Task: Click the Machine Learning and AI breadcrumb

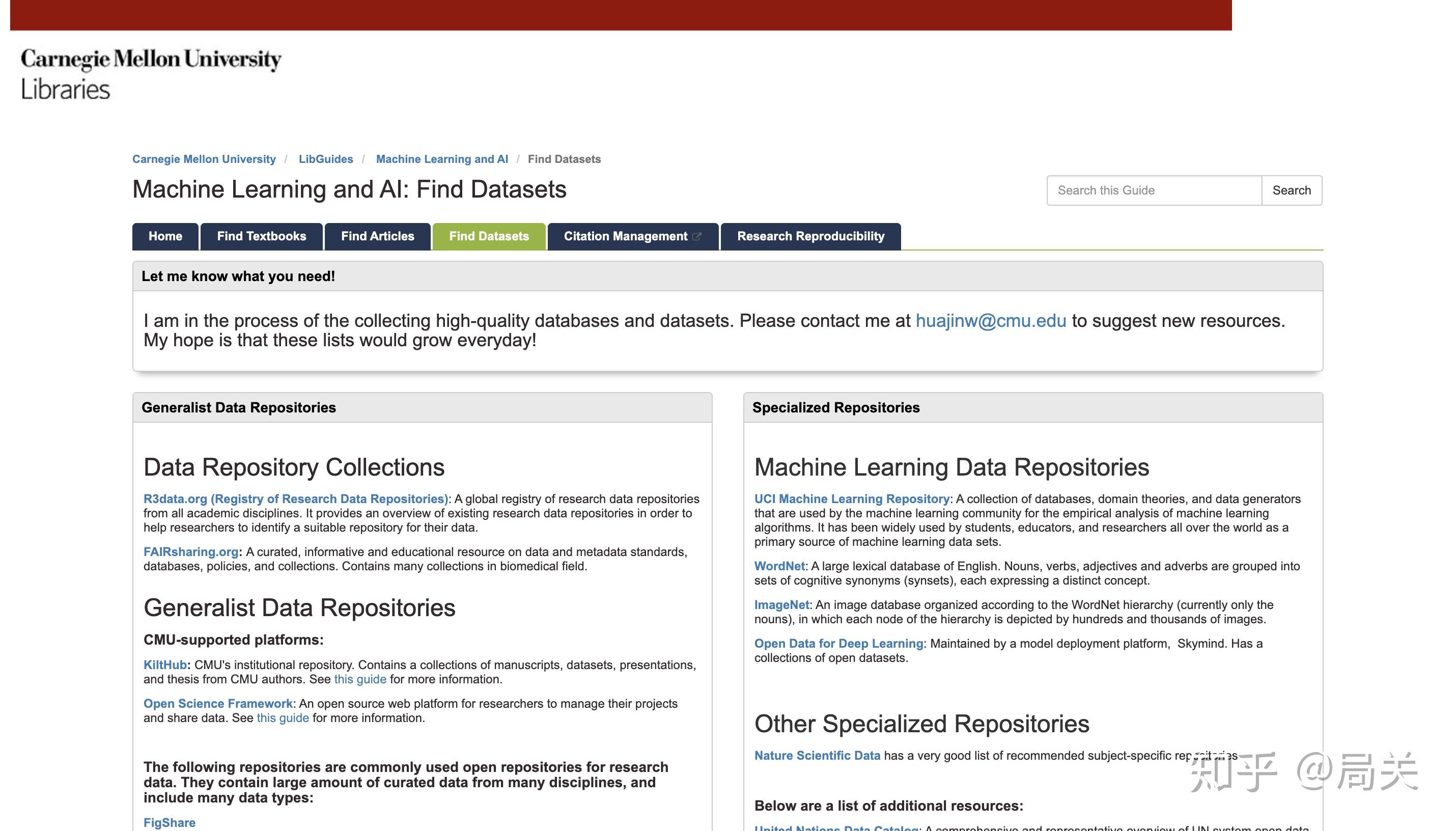Action: [x=441, y=159]
